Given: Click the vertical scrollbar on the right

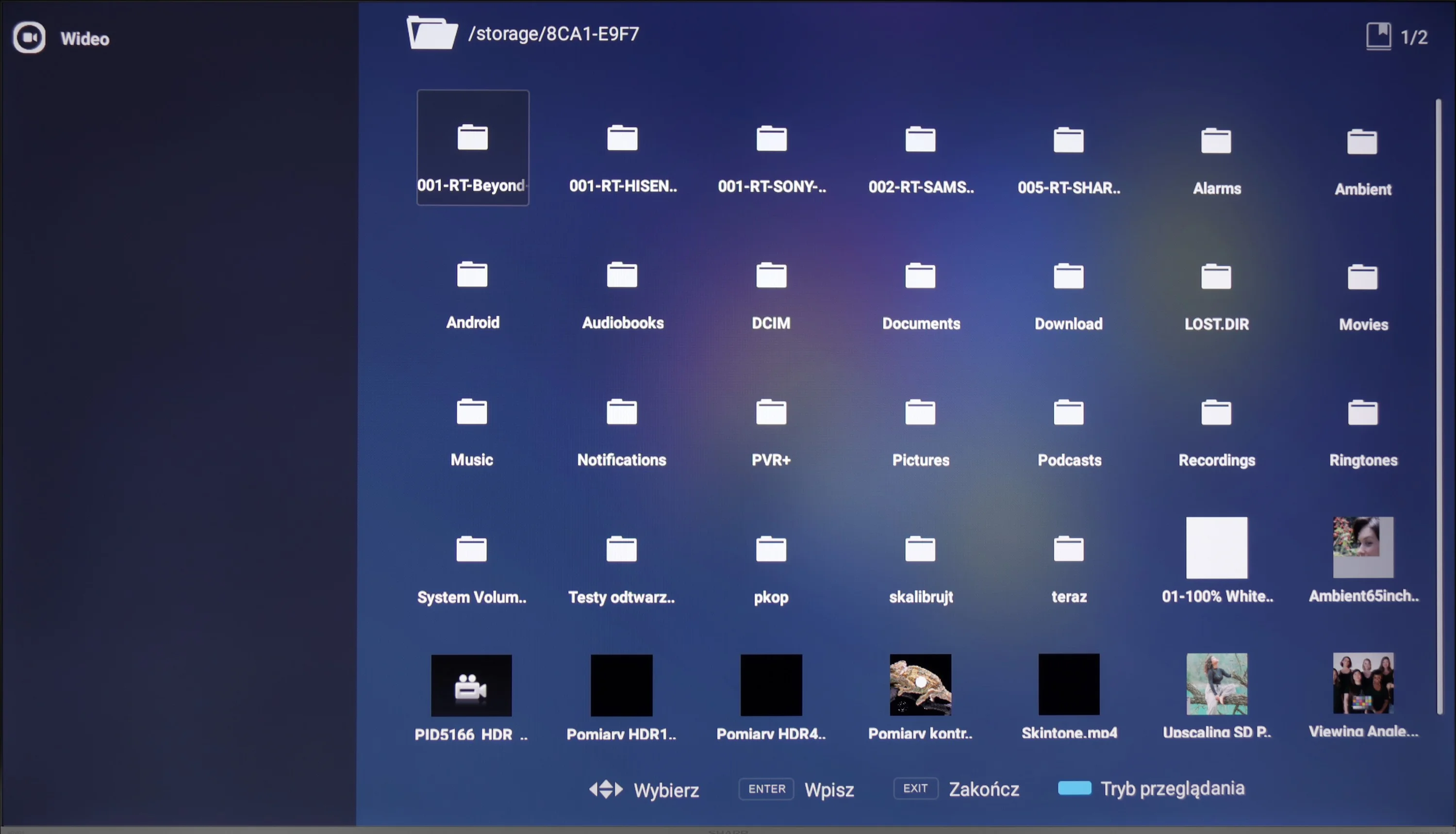Looking at the screenshot, I should coord(1438,407).
